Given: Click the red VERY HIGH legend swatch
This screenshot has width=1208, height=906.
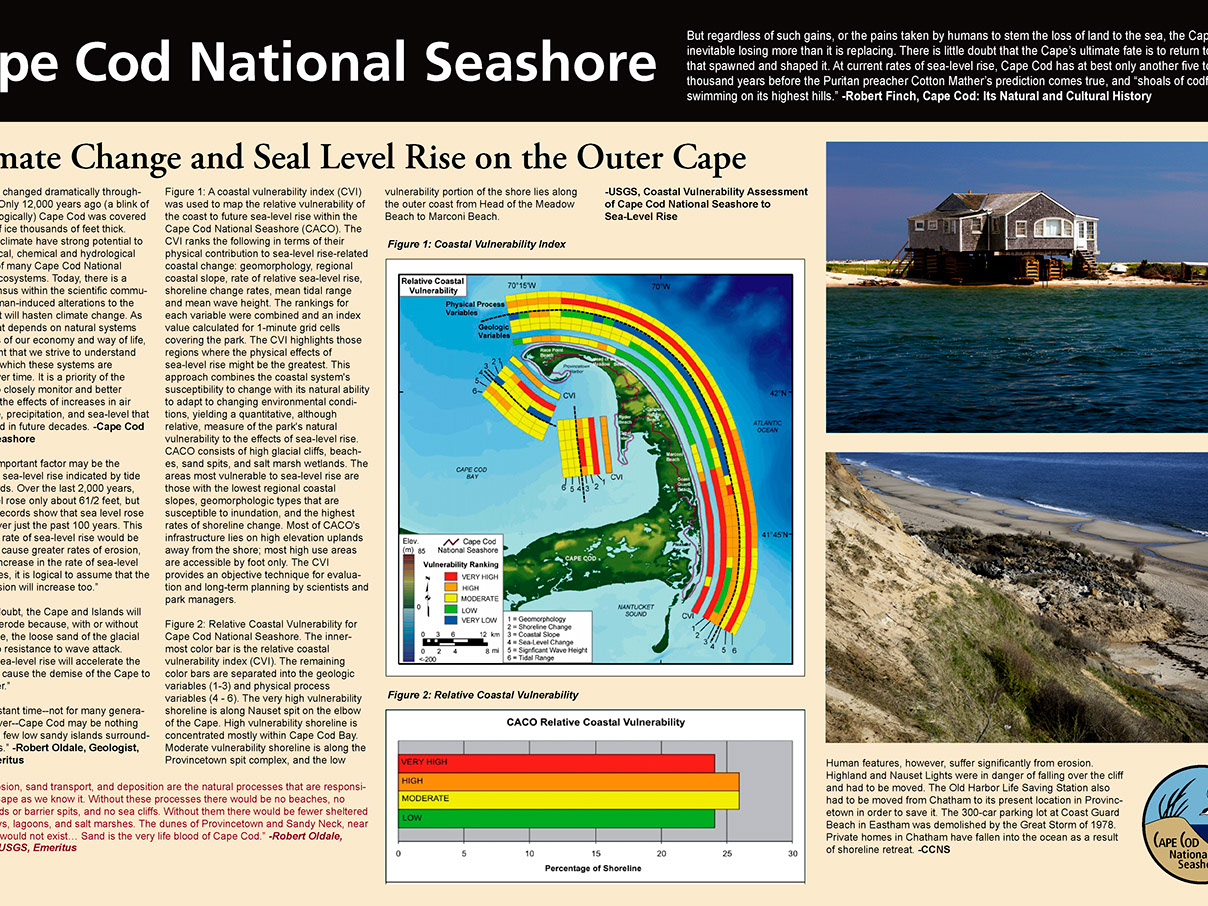Looking at the screenshot, I should (x=450, y=575).
